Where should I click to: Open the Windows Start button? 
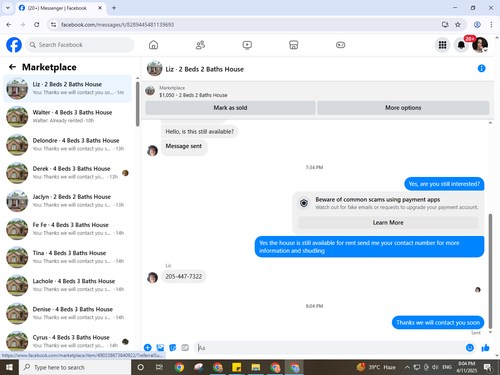point(9,367)
